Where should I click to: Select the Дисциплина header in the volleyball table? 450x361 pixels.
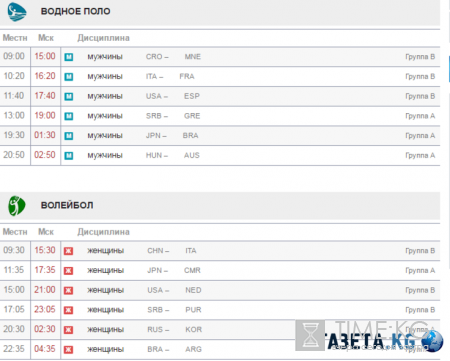103,232
